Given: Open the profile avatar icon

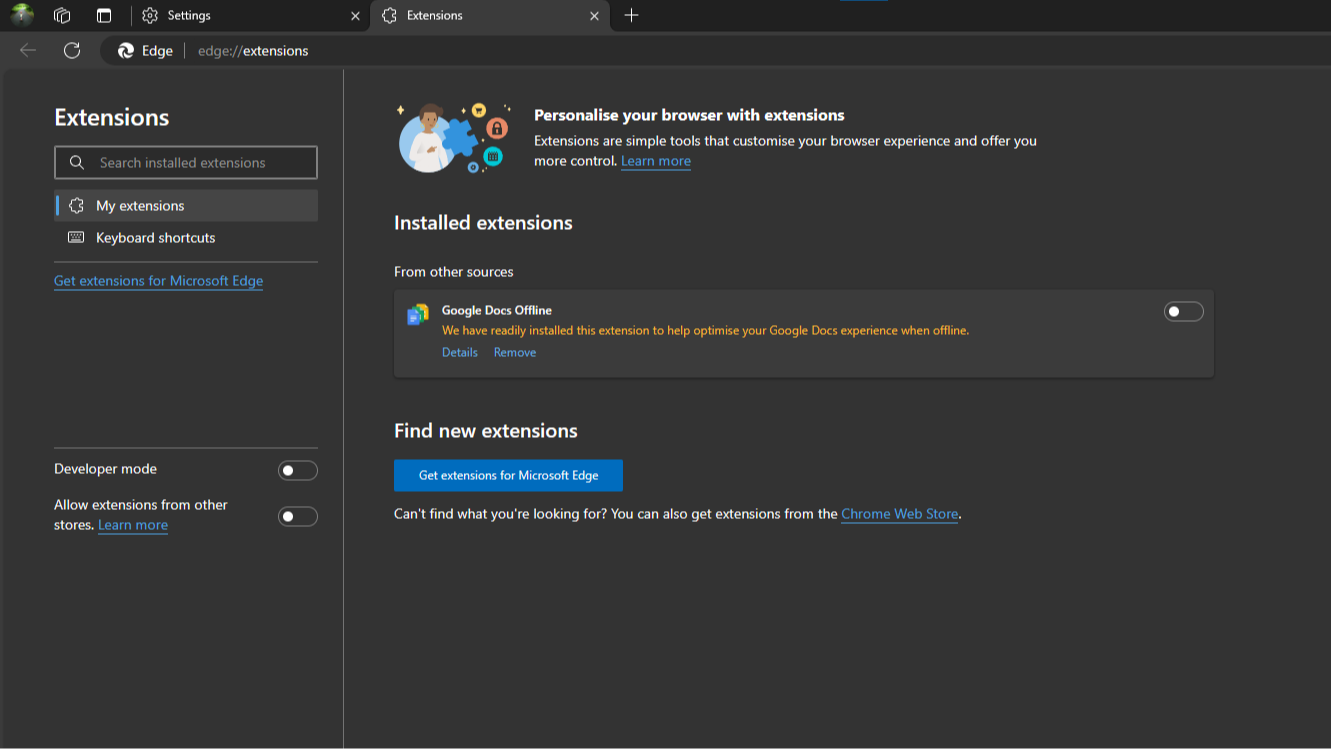Looking at the screenshot, I should tap(22, 15).
